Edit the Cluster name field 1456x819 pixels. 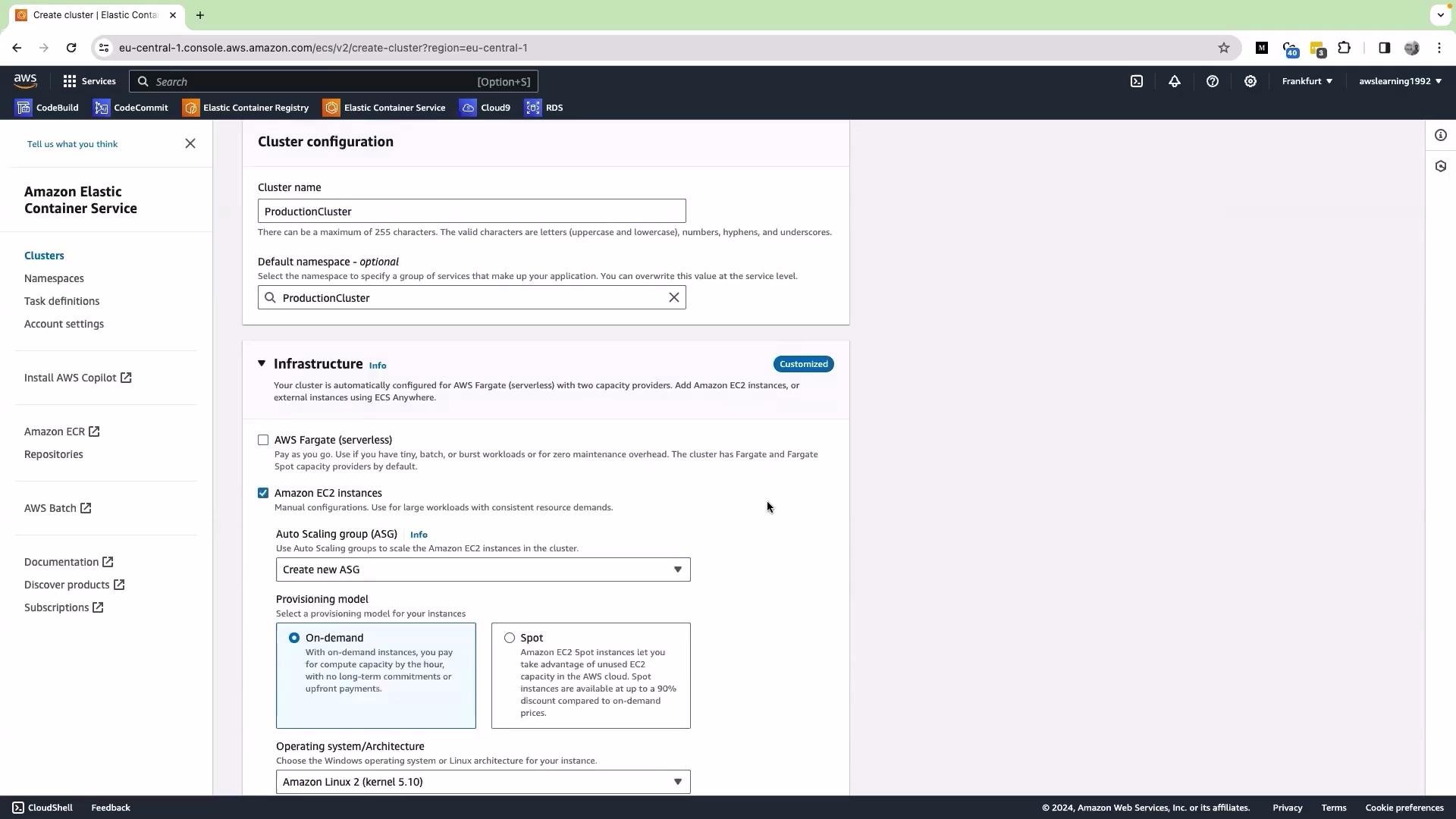tap(472, 211)
